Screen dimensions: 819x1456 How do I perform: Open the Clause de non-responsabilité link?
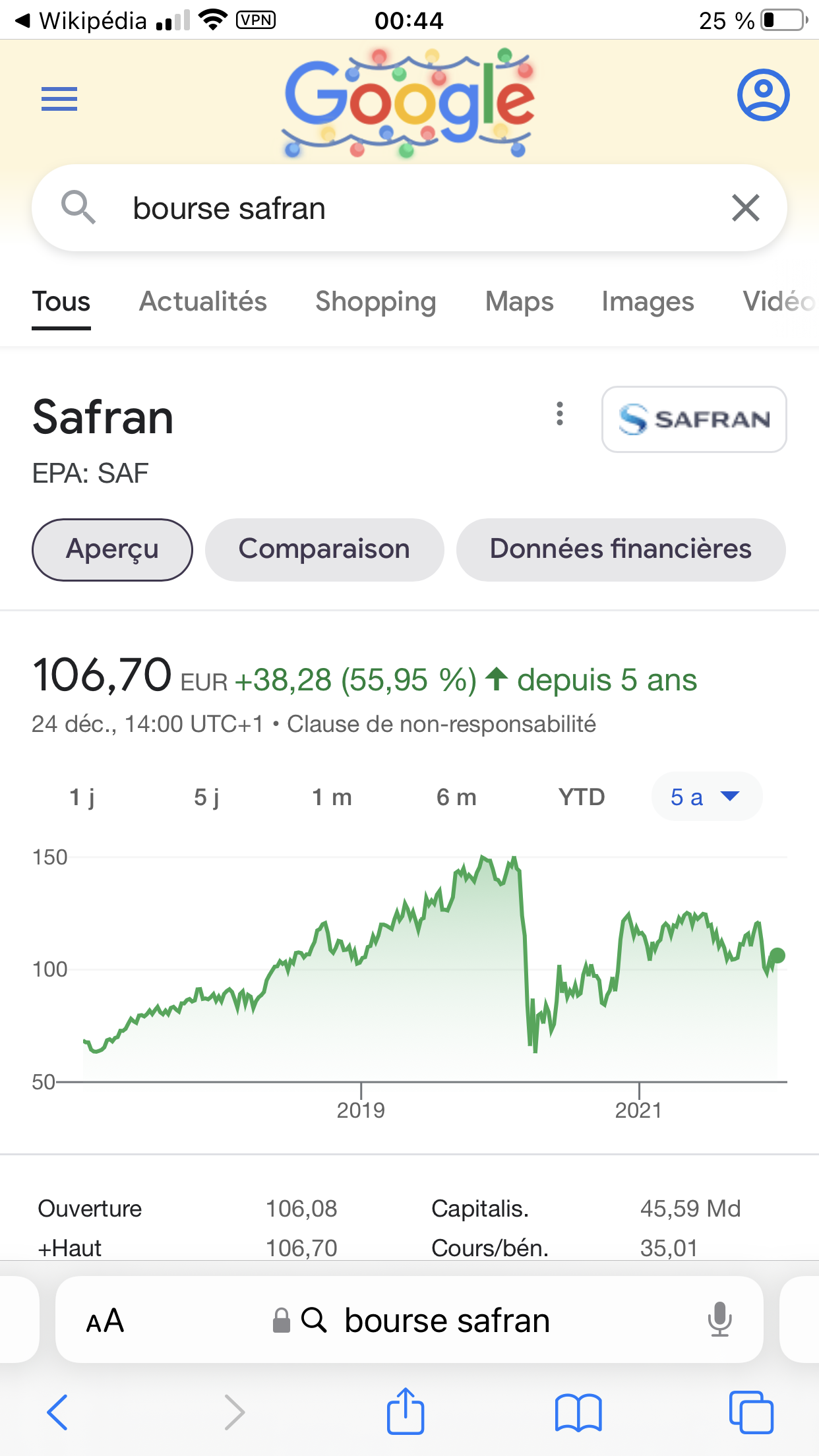441,724
